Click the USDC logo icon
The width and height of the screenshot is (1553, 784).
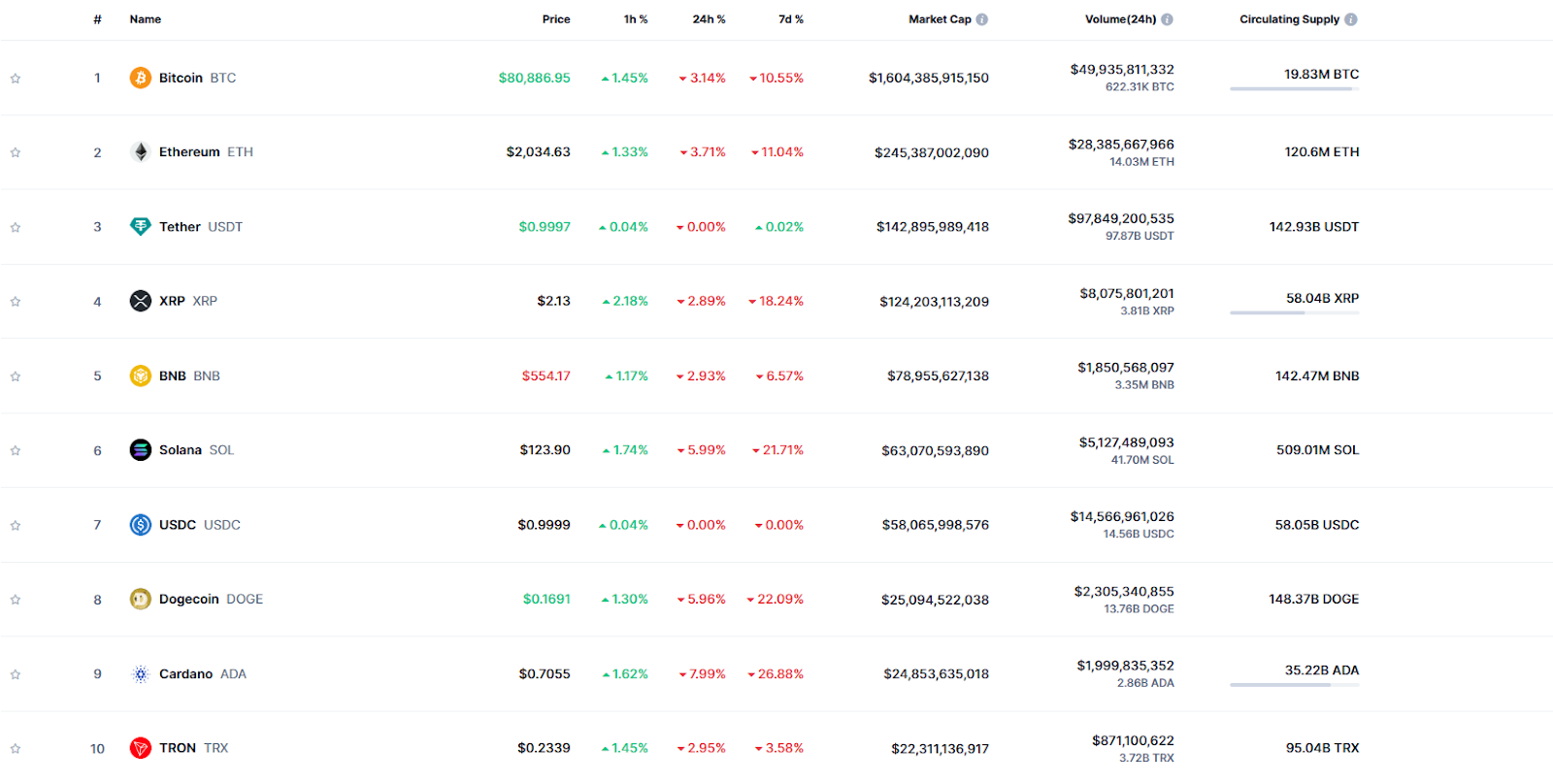(141, 525)
